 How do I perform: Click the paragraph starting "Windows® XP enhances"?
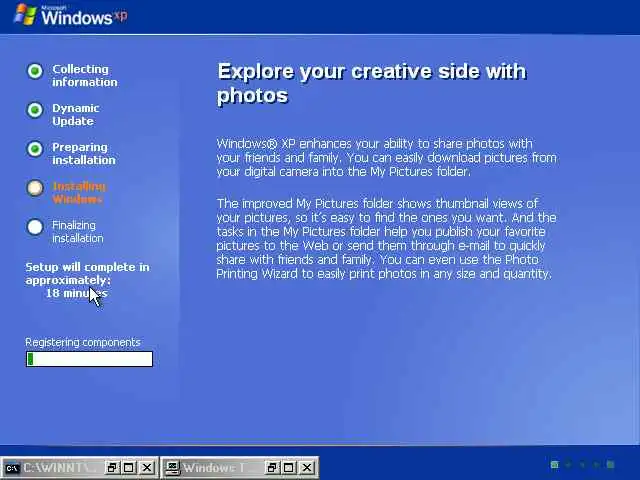pos(387,158)
